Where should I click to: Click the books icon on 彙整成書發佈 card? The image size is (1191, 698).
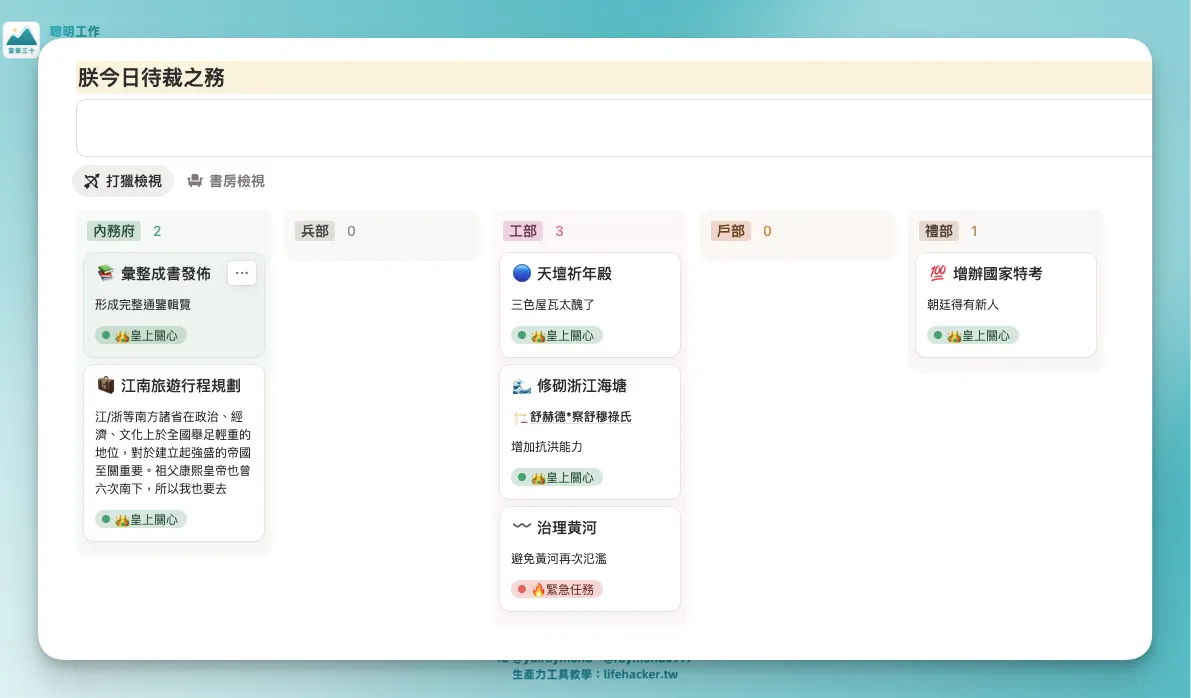(106, 273)
